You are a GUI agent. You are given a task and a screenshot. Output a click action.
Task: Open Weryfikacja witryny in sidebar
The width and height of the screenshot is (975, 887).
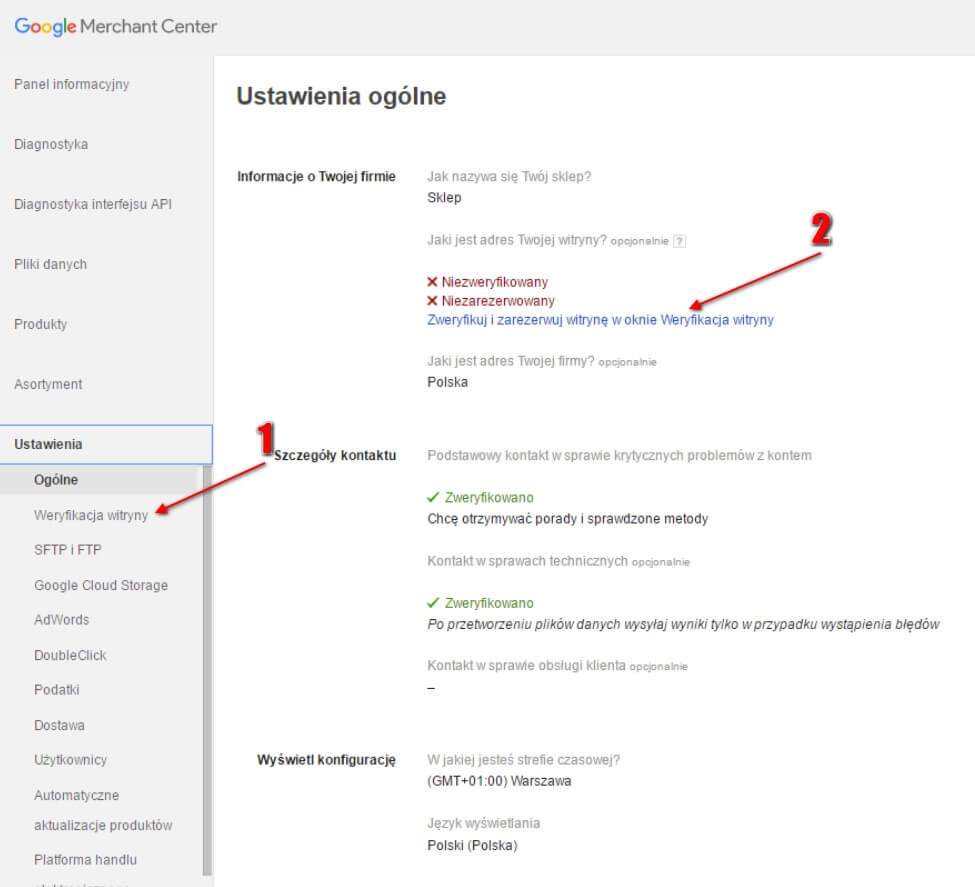click(x=91, y=515)
